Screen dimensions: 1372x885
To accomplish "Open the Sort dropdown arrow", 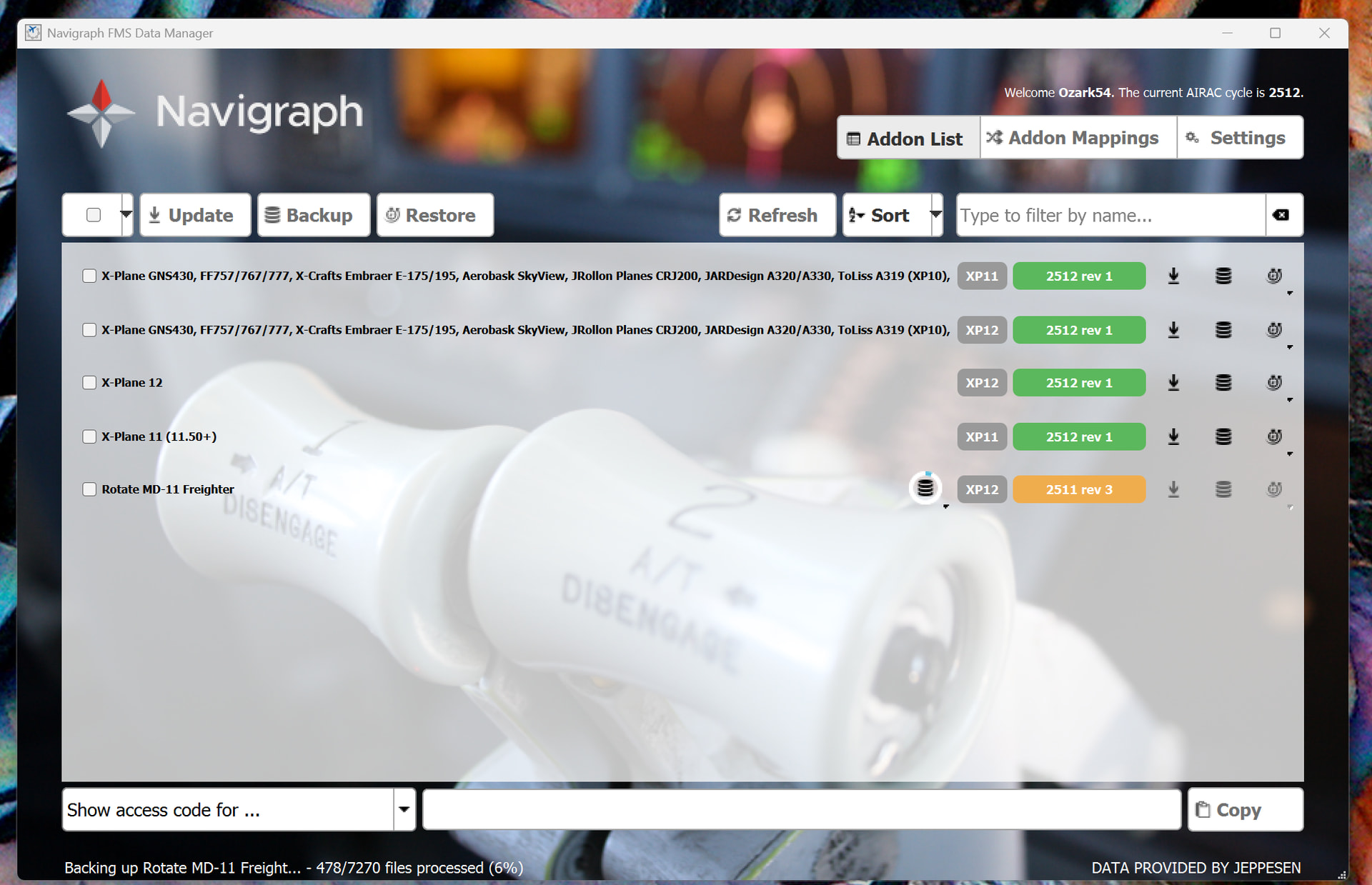I will pyautogui.click(x=935, y=215).
